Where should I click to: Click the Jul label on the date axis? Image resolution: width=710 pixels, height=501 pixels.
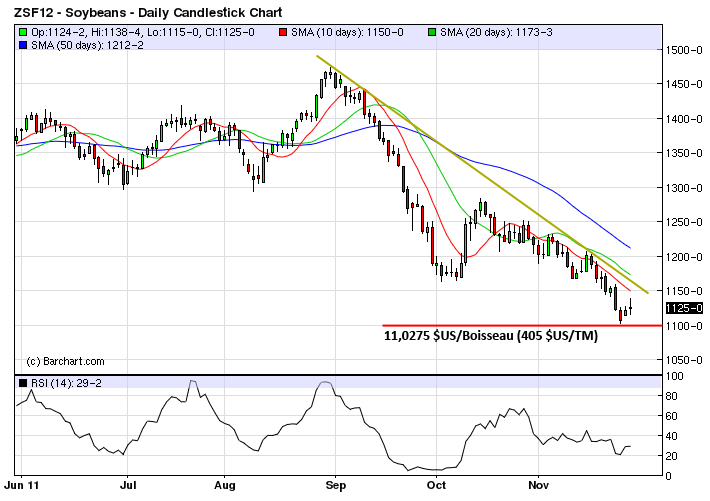[x=127, y=485]
